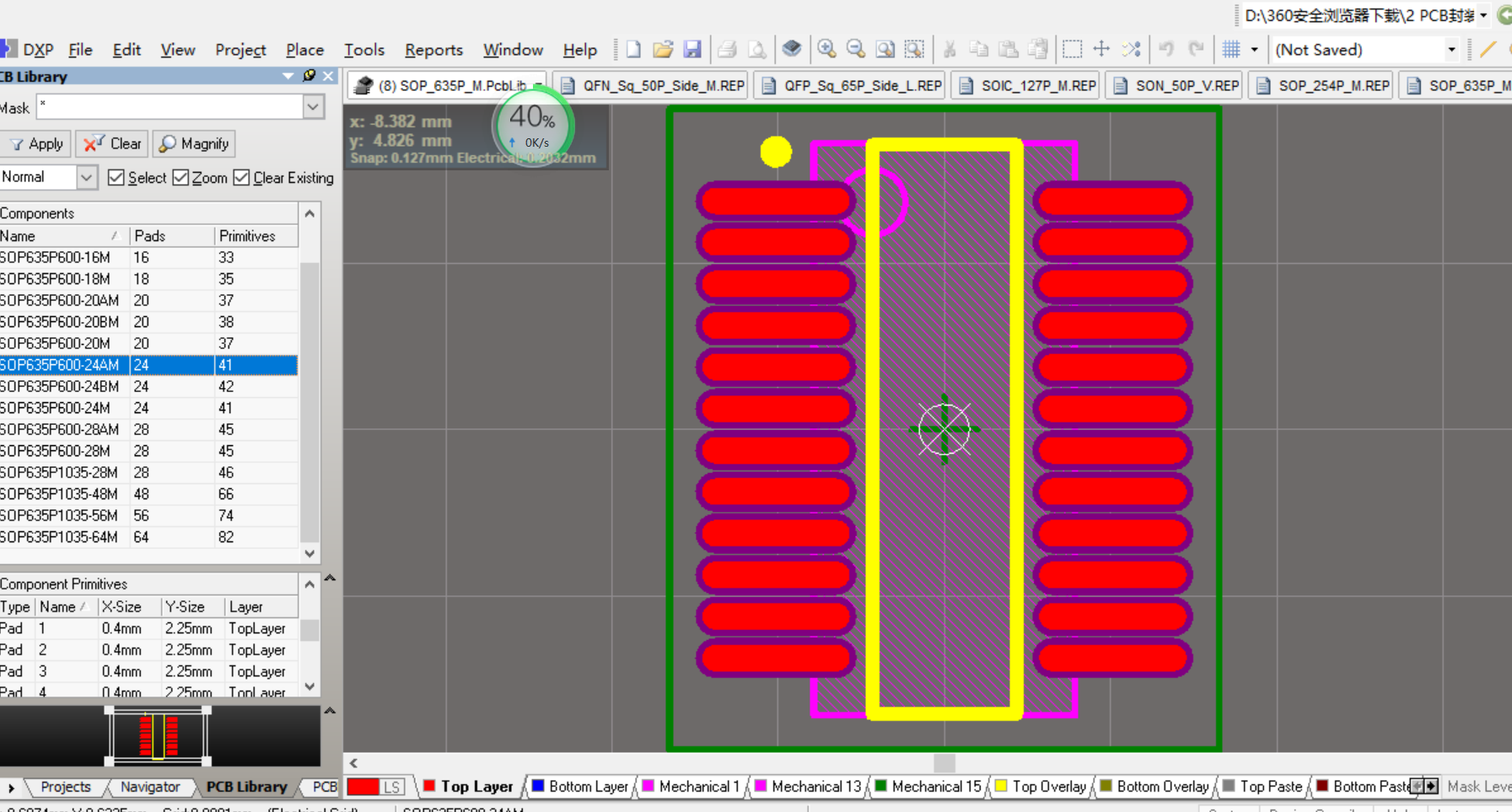Image resolution: width=1512 pixels, height=812 pixels.
Task: Select the Mechanical 13 layer tab
Action: coord(808,787)
